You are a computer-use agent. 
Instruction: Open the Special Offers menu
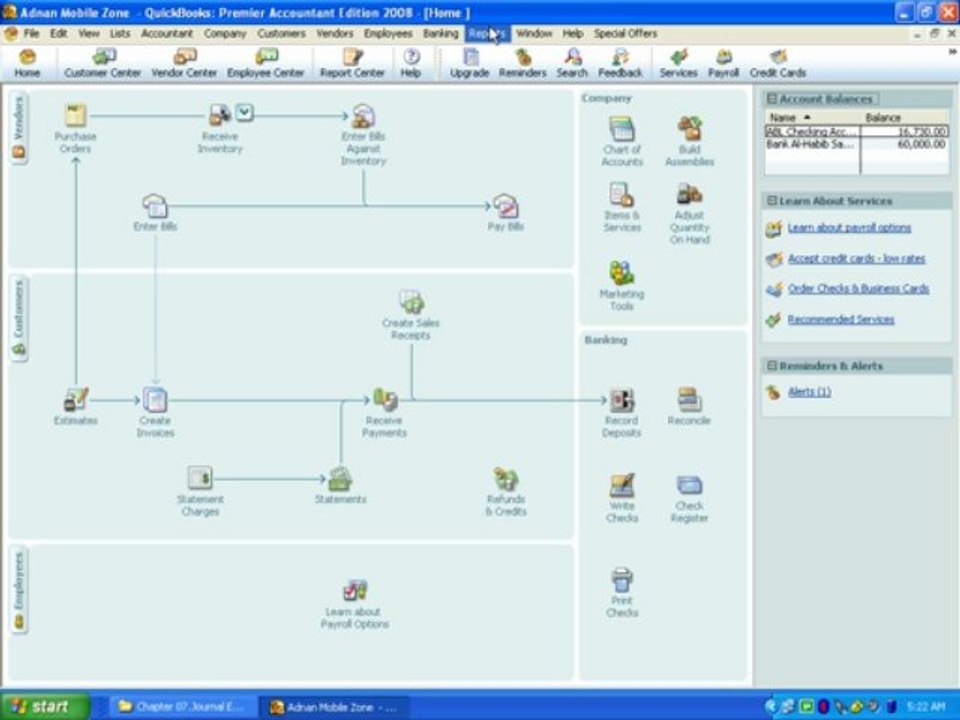pos(624,34)
